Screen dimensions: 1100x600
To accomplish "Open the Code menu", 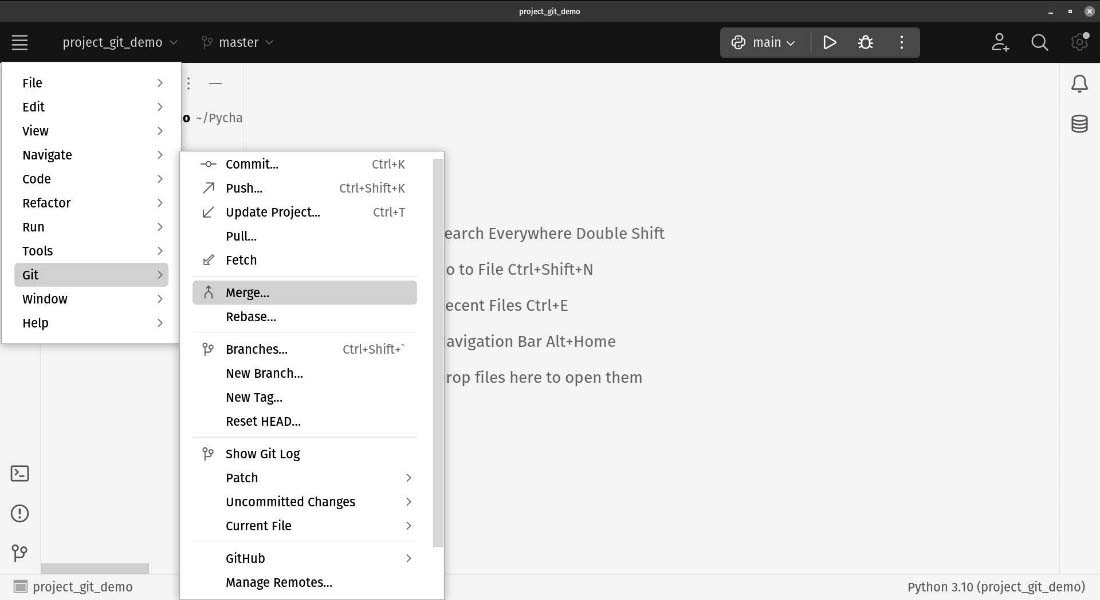I will (91, 179).
